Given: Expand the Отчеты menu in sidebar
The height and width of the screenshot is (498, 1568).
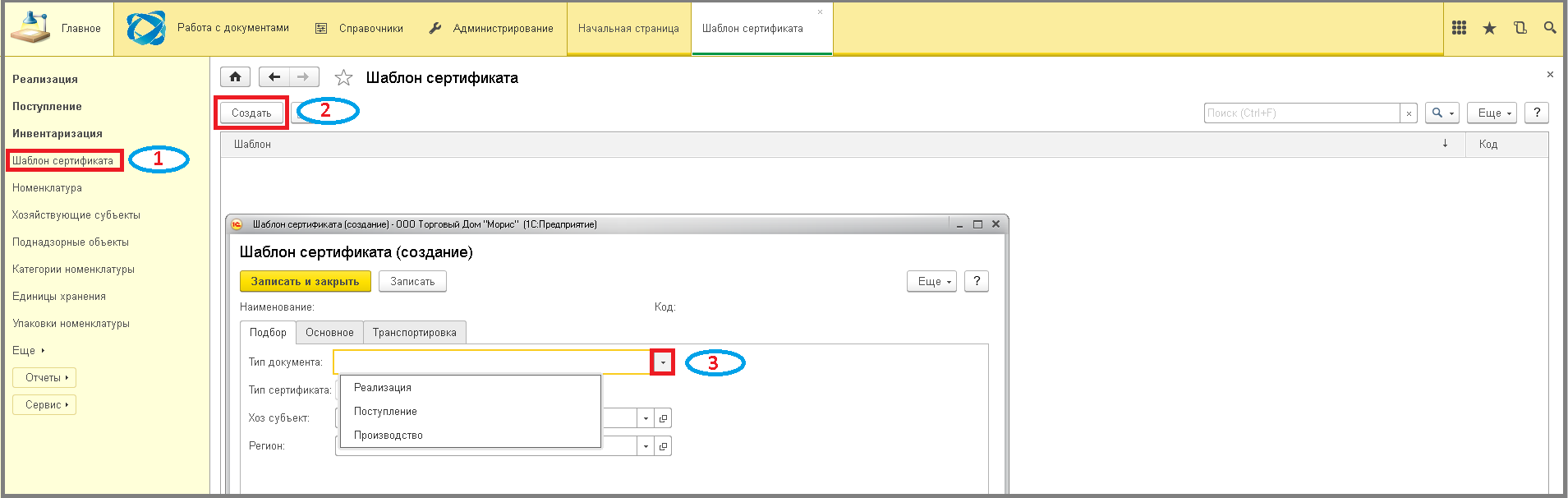Looking at the screenshot, I should pos(44,378).
